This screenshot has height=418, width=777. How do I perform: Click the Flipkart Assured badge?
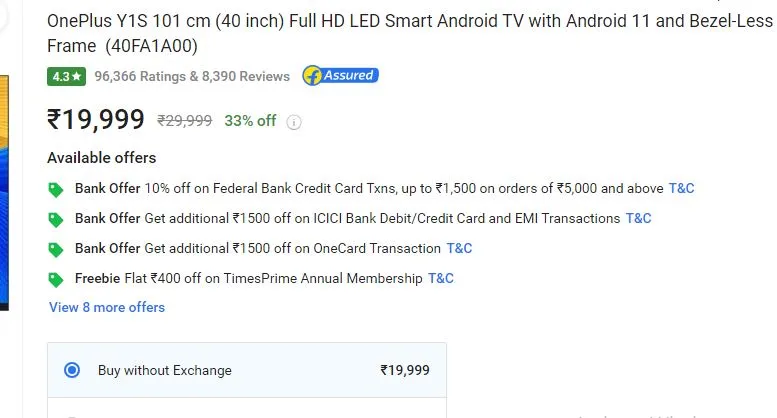[341, 76]
